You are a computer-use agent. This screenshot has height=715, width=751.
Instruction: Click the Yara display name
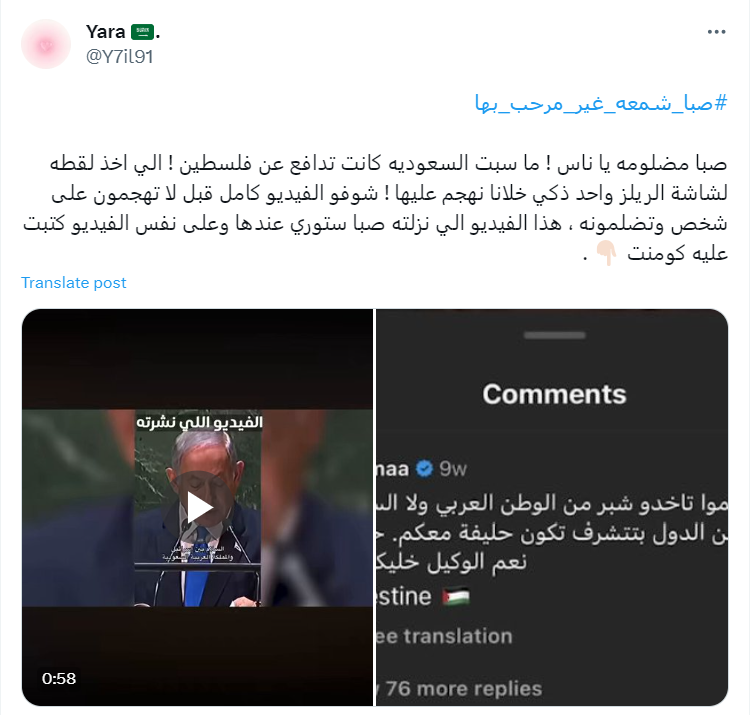pos(105,32)
